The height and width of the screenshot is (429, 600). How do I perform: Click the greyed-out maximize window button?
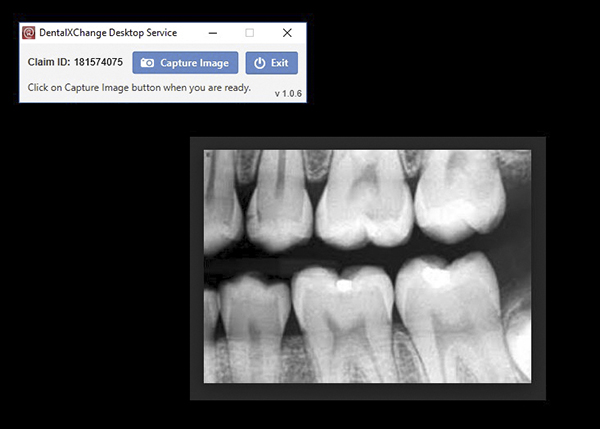250,33
